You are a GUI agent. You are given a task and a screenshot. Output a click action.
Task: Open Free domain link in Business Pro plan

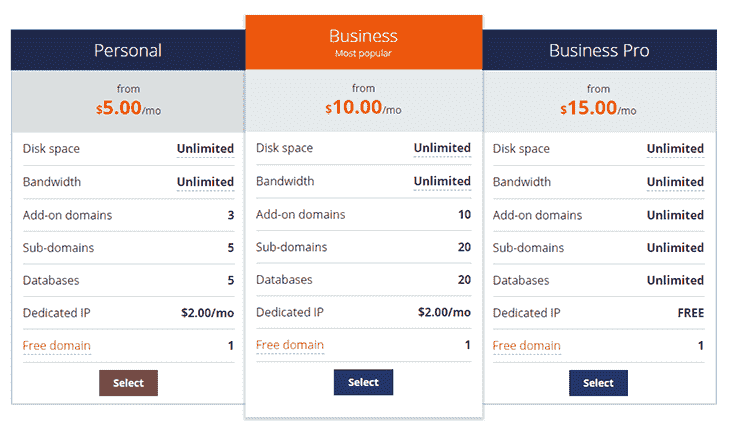[x=527, y=345]
